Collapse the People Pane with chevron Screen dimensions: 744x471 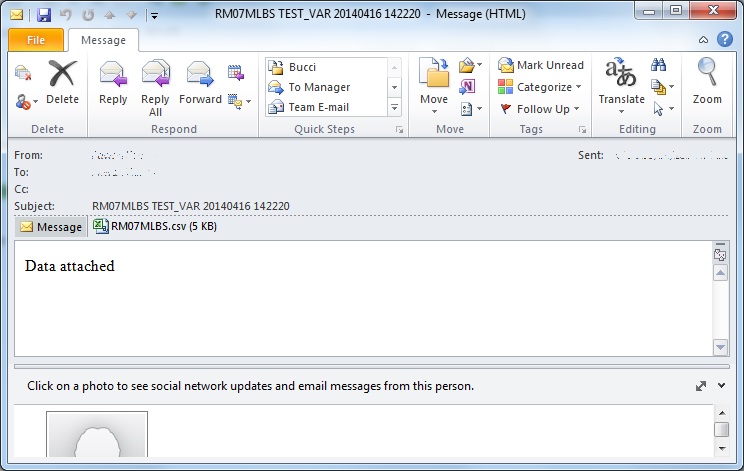722,386
